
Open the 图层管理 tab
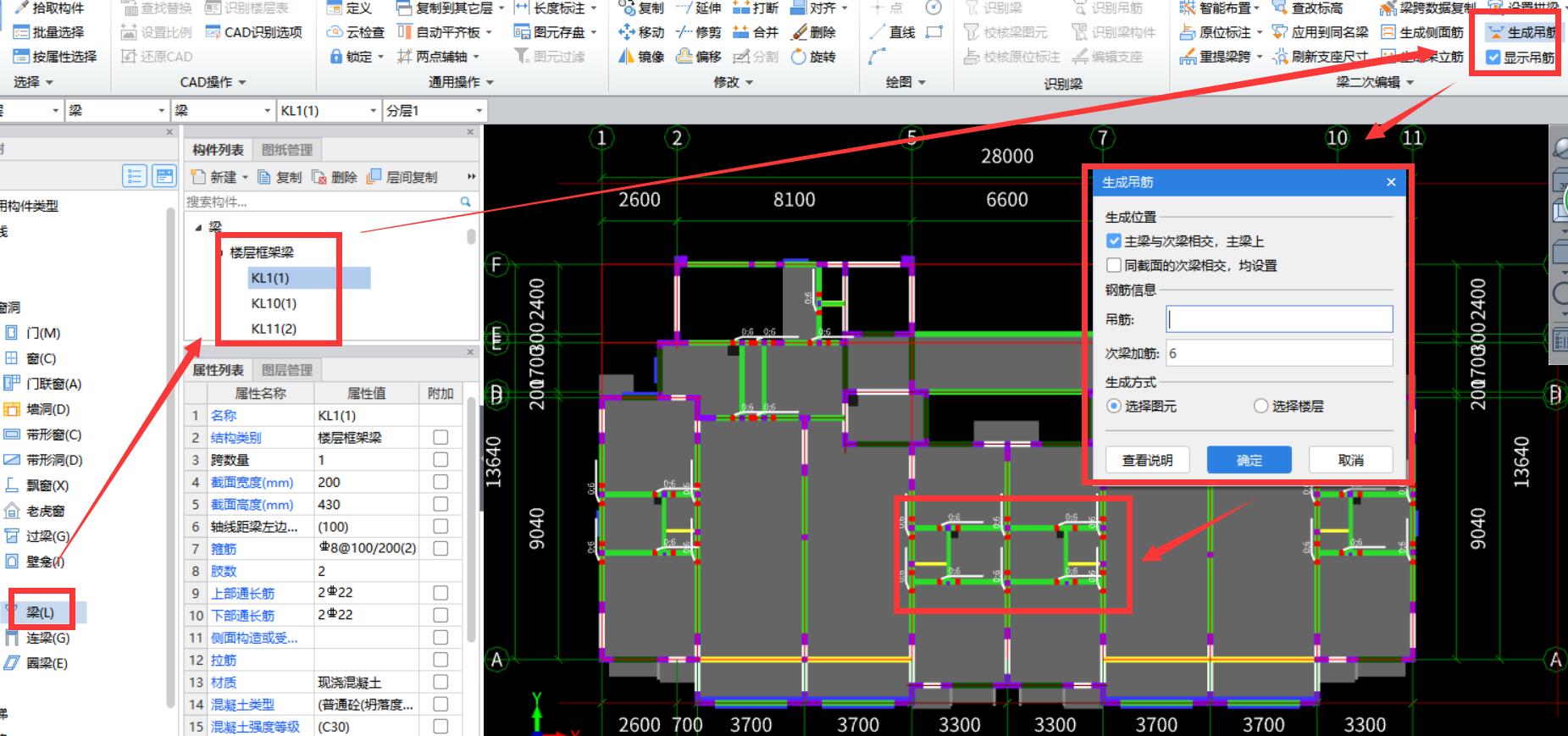click(287, 370)
